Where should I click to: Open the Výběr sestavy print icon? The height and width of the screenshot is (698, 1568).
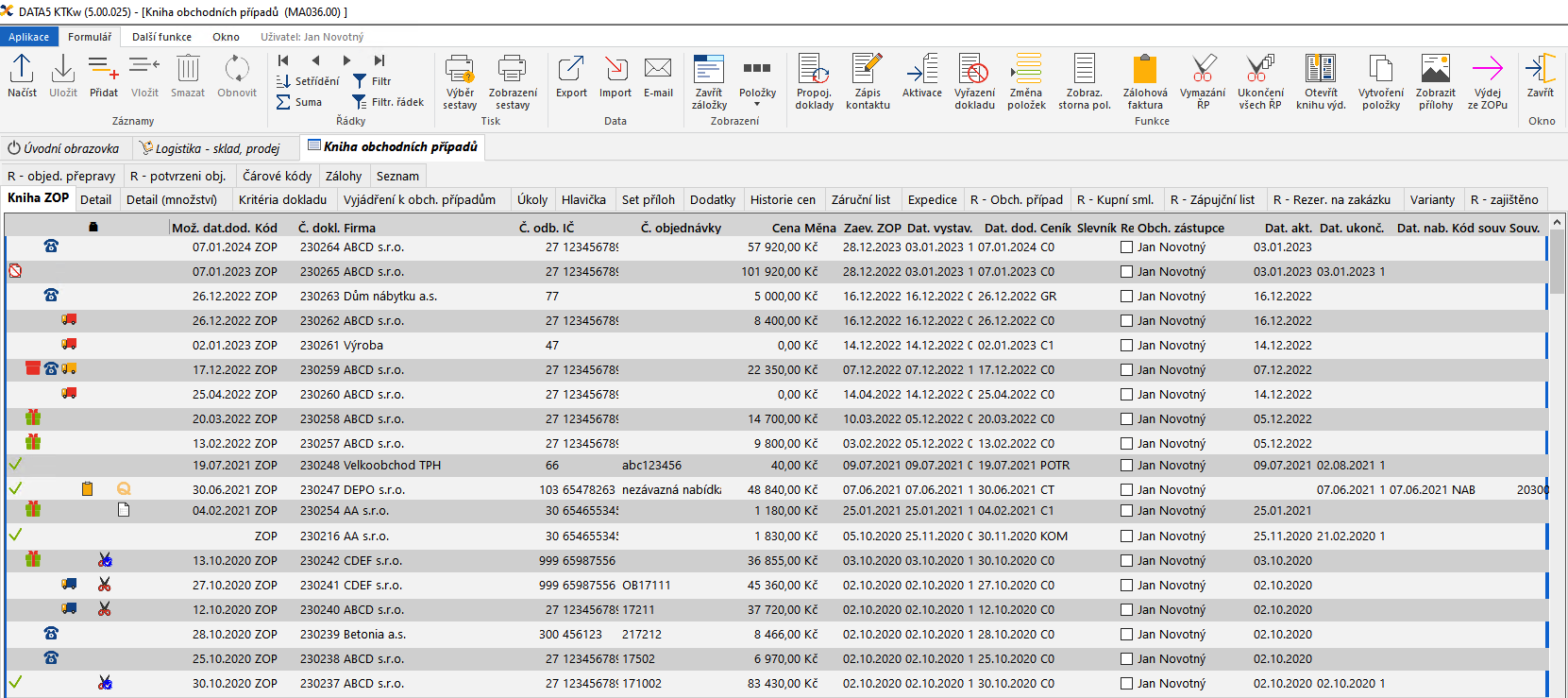tap(460, 70)
